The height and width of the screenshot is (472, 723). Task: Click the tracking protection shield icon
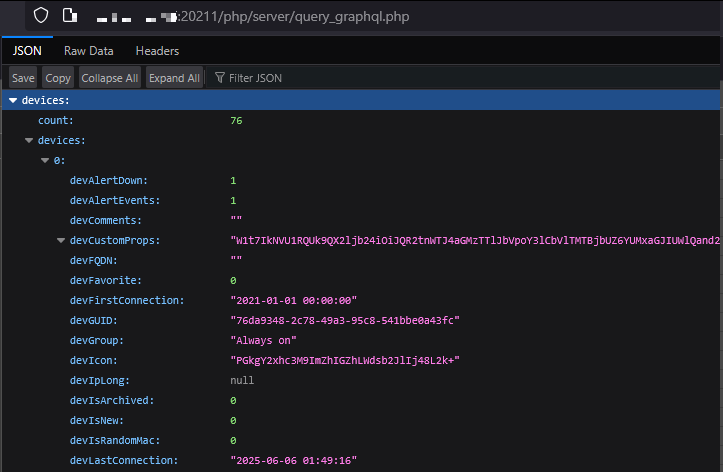tap(41, 16)
